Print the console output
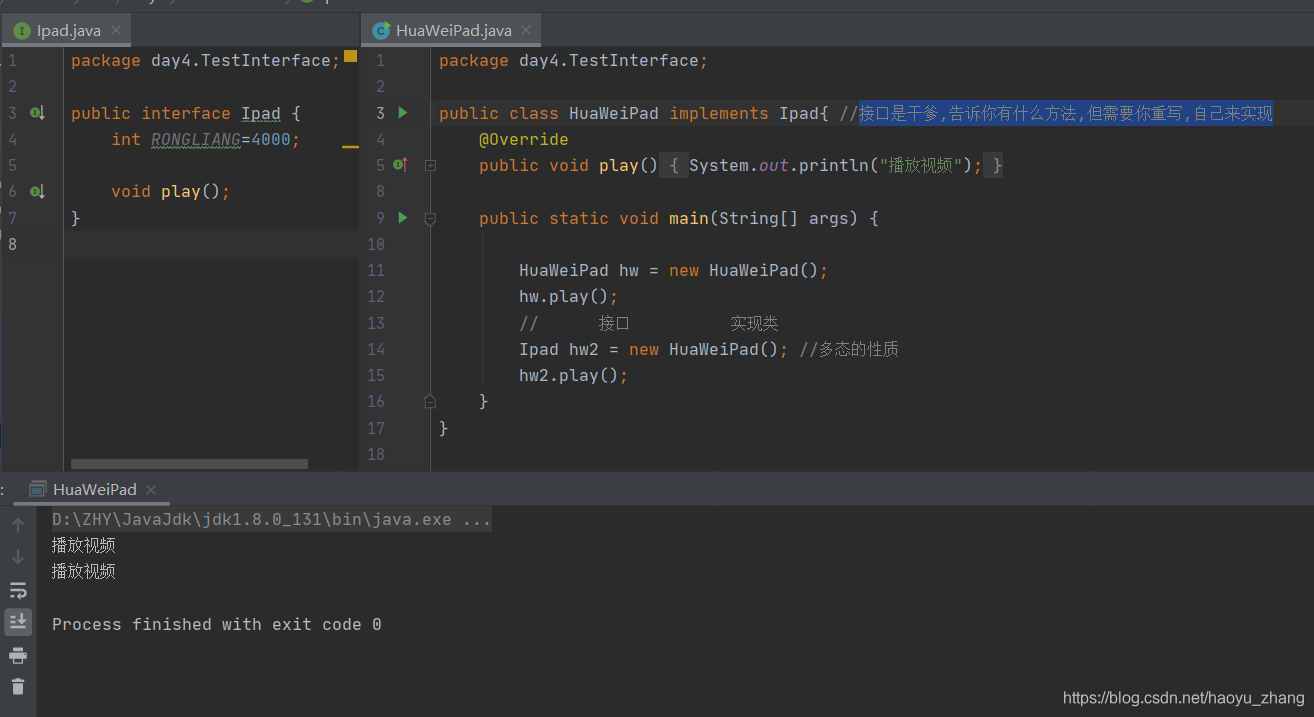 pos(18,655)
